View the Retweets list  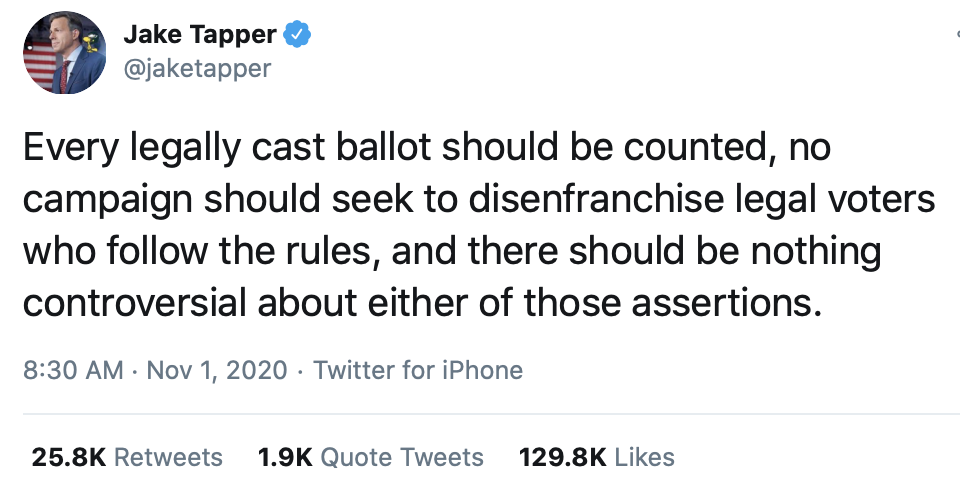tap(168, 457)
